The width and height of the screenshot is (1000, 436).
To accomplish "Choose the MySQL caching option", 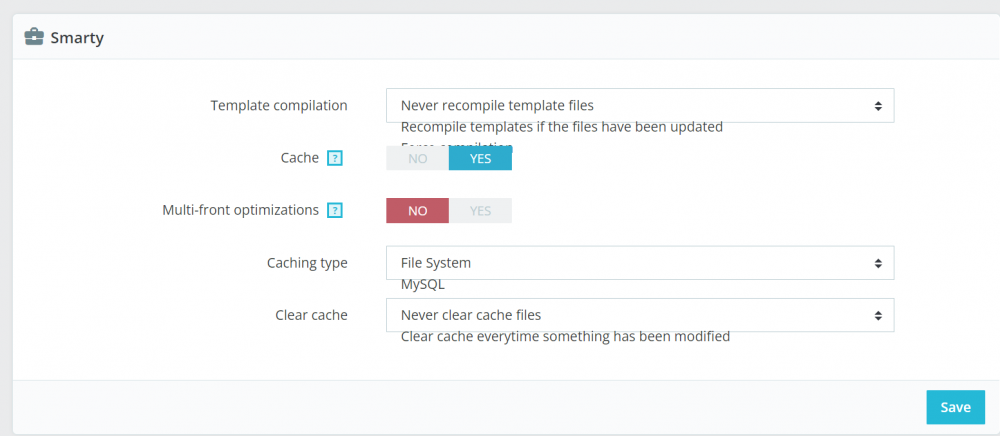I will point(422,284).
